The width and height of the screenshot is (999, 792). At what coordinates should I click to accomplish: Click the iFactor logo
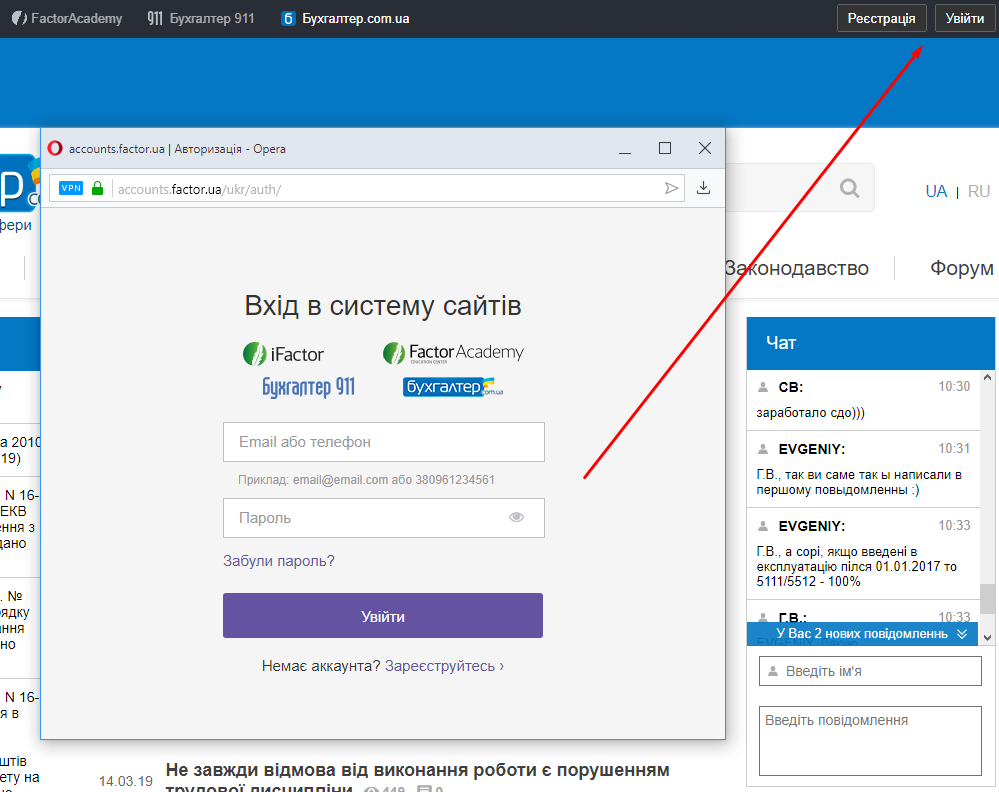point(284,354)
